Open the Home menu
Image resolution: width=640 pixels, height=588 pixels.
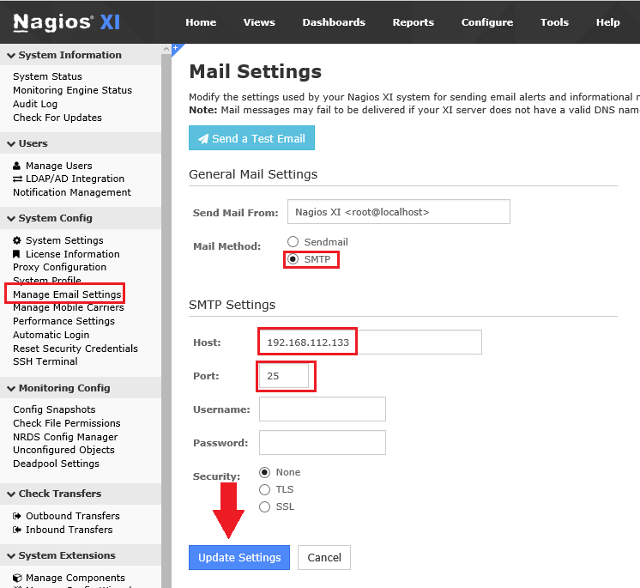201,22
